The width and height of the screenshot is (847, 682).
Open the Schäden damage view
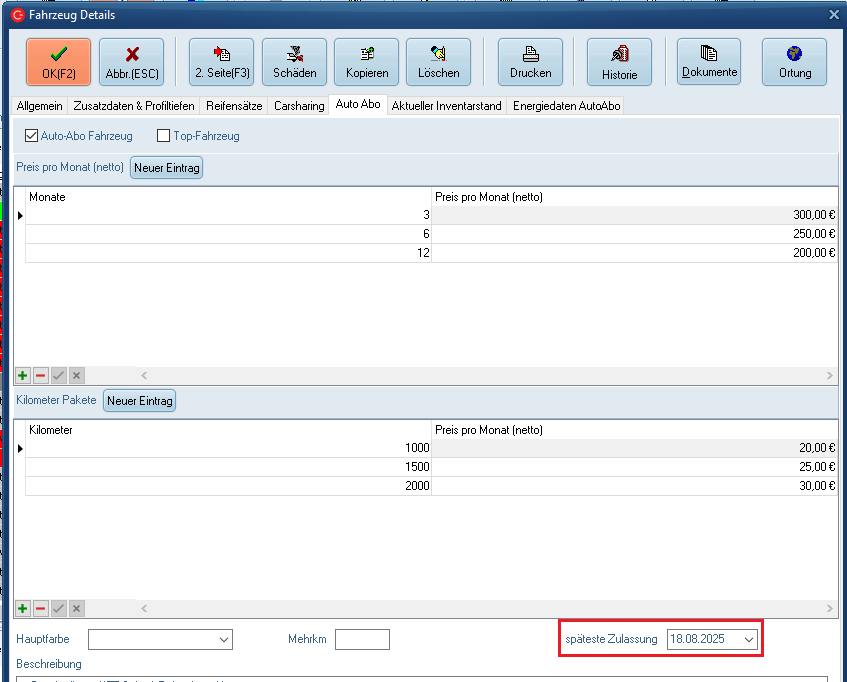pyautogui.click(x=294, y=61)
